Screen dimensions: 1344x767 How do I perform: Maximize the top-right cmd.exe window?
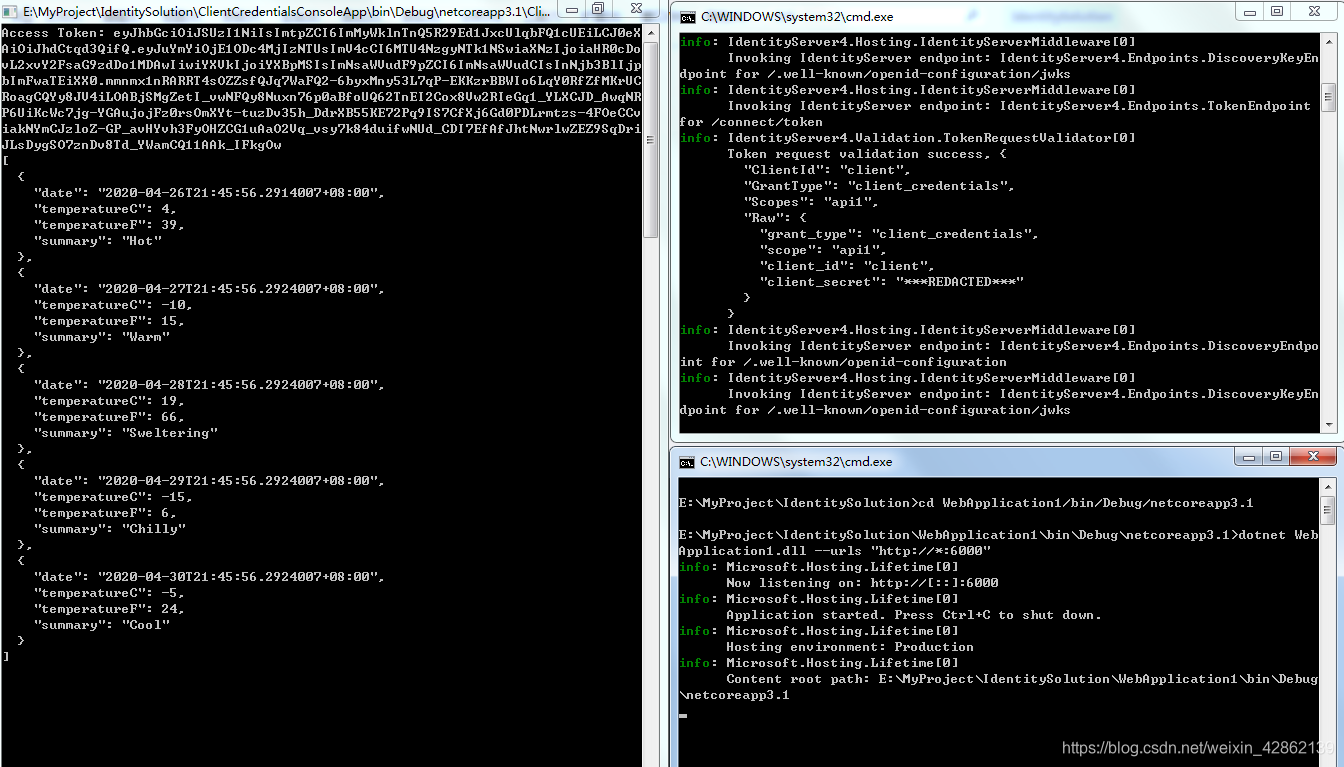point(1277,11)
